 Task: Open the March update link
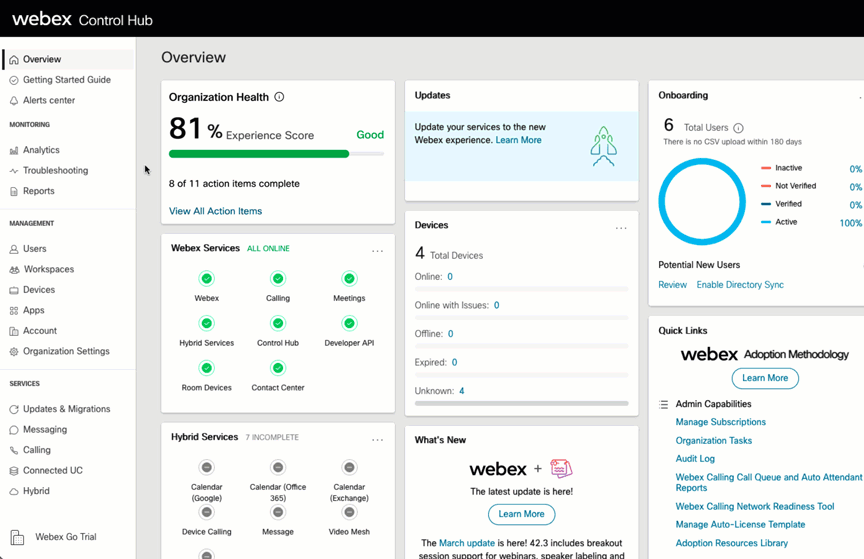pos(467,543)
